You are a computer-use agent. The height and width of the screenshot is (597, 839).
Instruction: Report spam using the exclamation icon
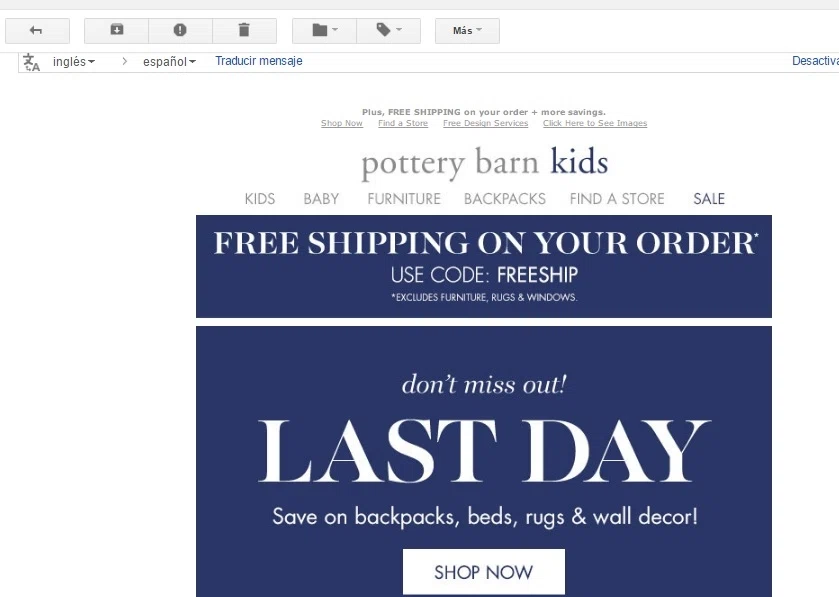tap(180, 30)
